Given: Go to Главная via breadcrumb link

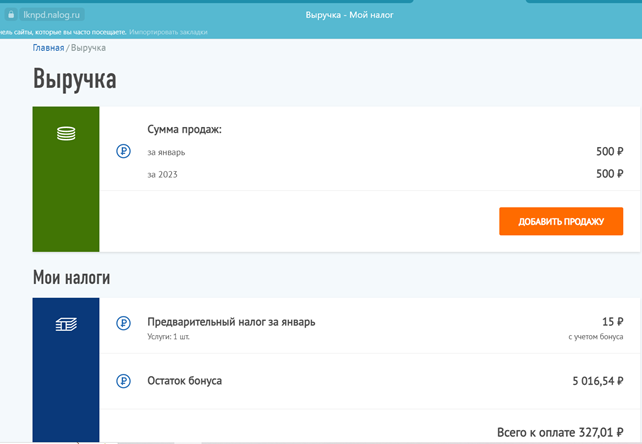Looking at the screenshot, I should click(48, 47).
